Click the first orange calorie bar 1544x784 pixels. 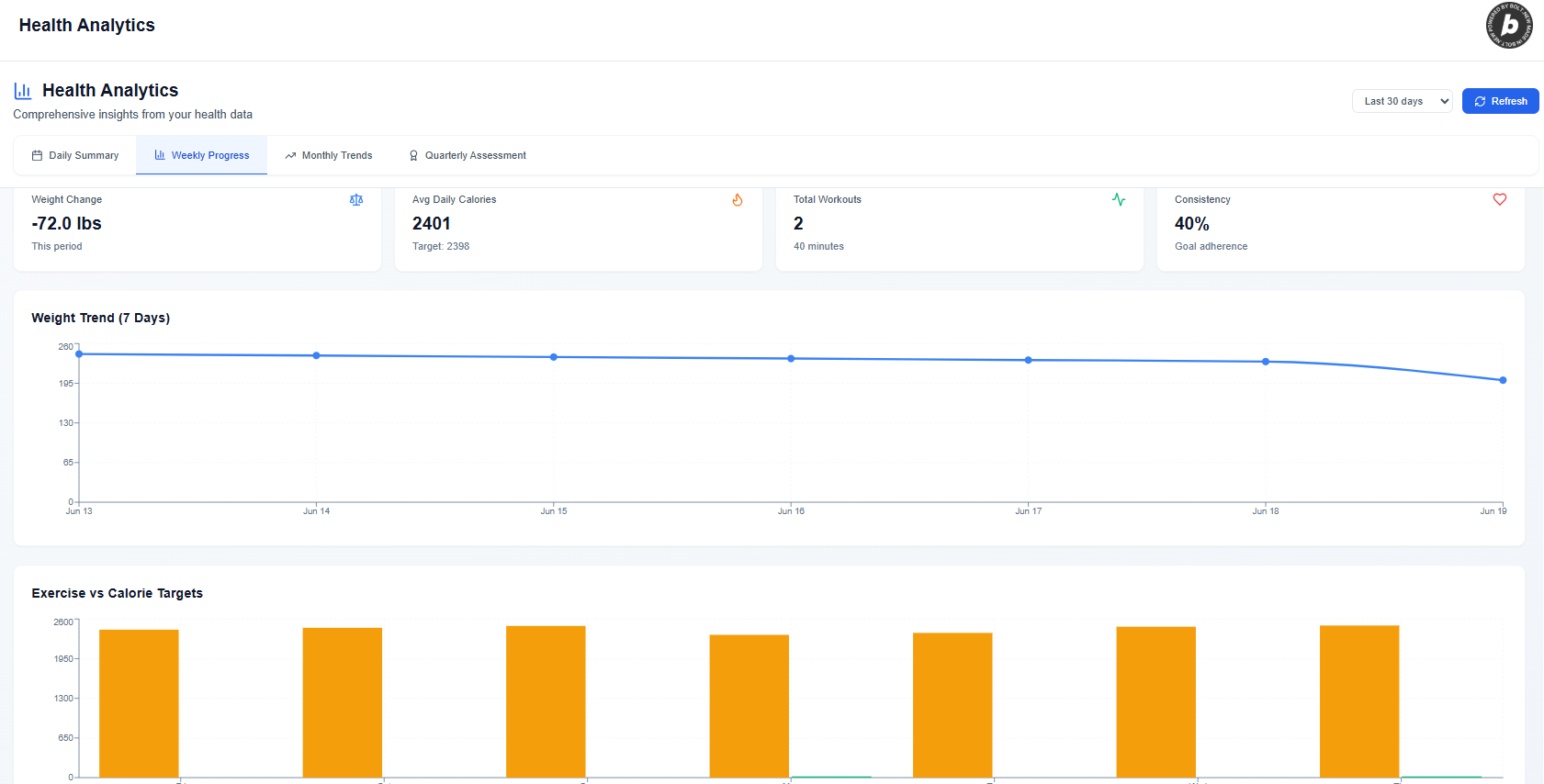(139, 703)
